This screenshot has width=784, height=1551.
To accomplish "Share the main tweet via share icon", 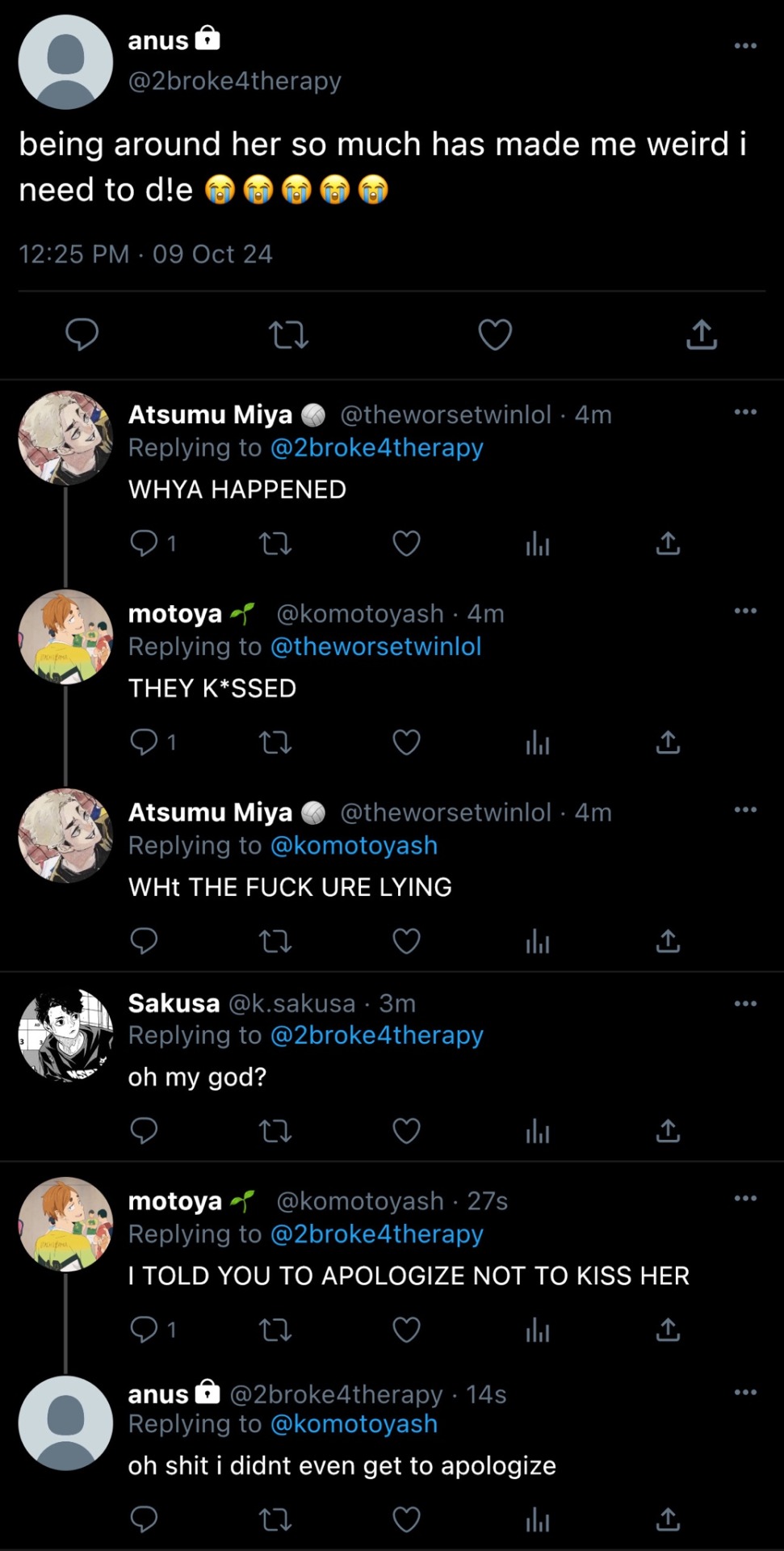I will (702, 334).
